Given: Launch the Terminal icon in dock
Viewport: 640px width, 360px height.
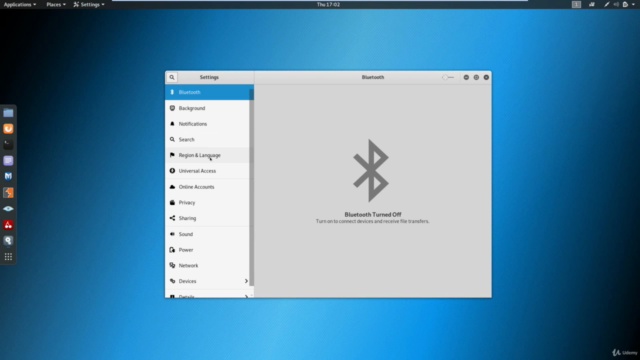Looking at the screenshot, I should 8,144.
